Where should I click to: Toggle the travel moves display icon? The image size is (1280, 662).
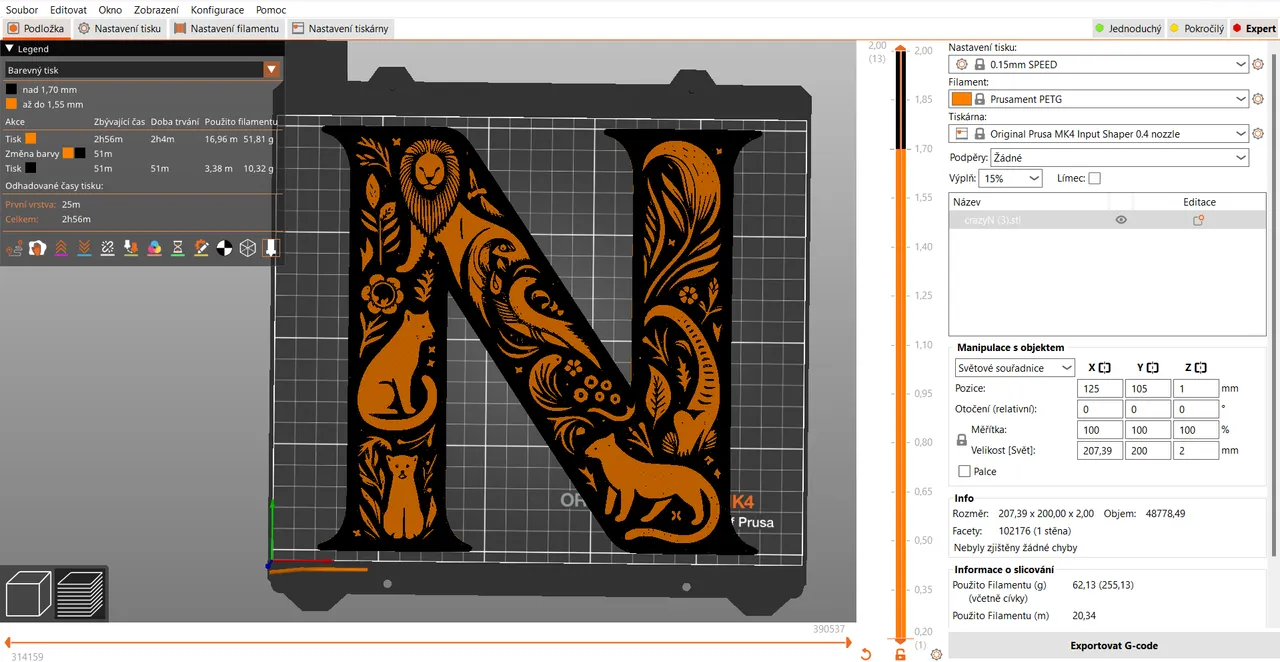click(16, 247)
